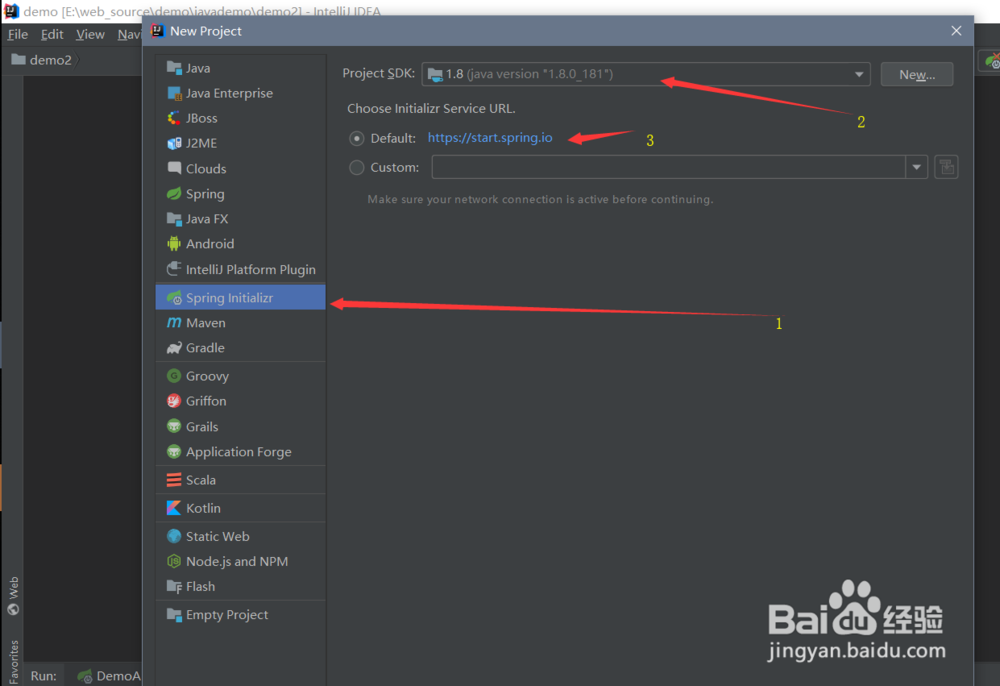Close the New Project dialog
The height and width of the screenshot is (686, 1000).
point(956,31)
